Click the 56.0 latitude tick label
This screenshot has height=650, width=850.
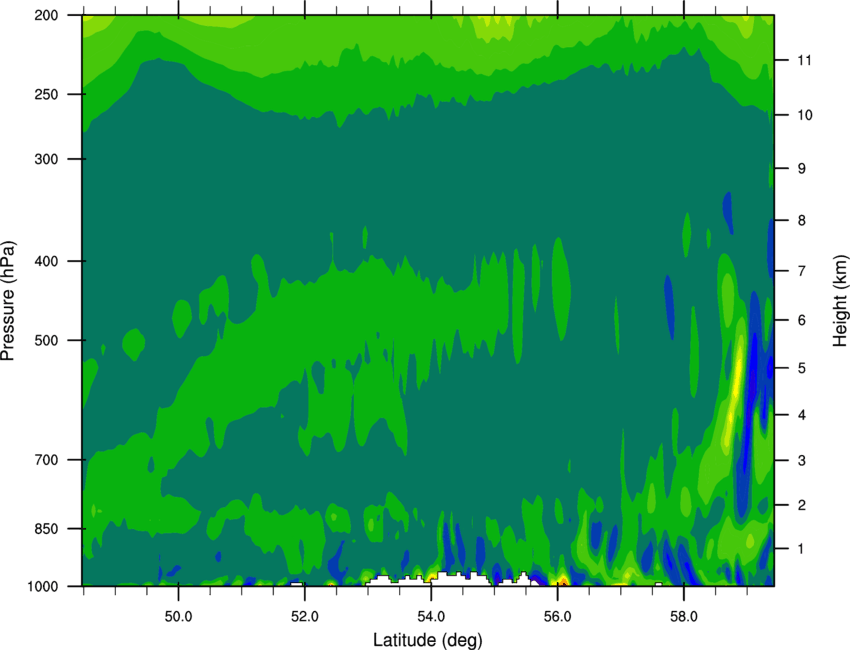click(x=557, y=617)
